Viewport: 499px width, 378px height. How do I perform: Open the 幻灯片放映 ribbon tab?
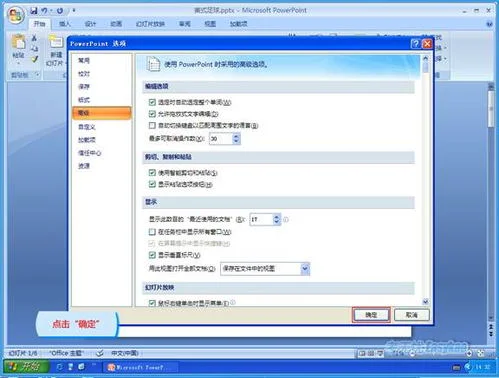[x=150, y=24]
